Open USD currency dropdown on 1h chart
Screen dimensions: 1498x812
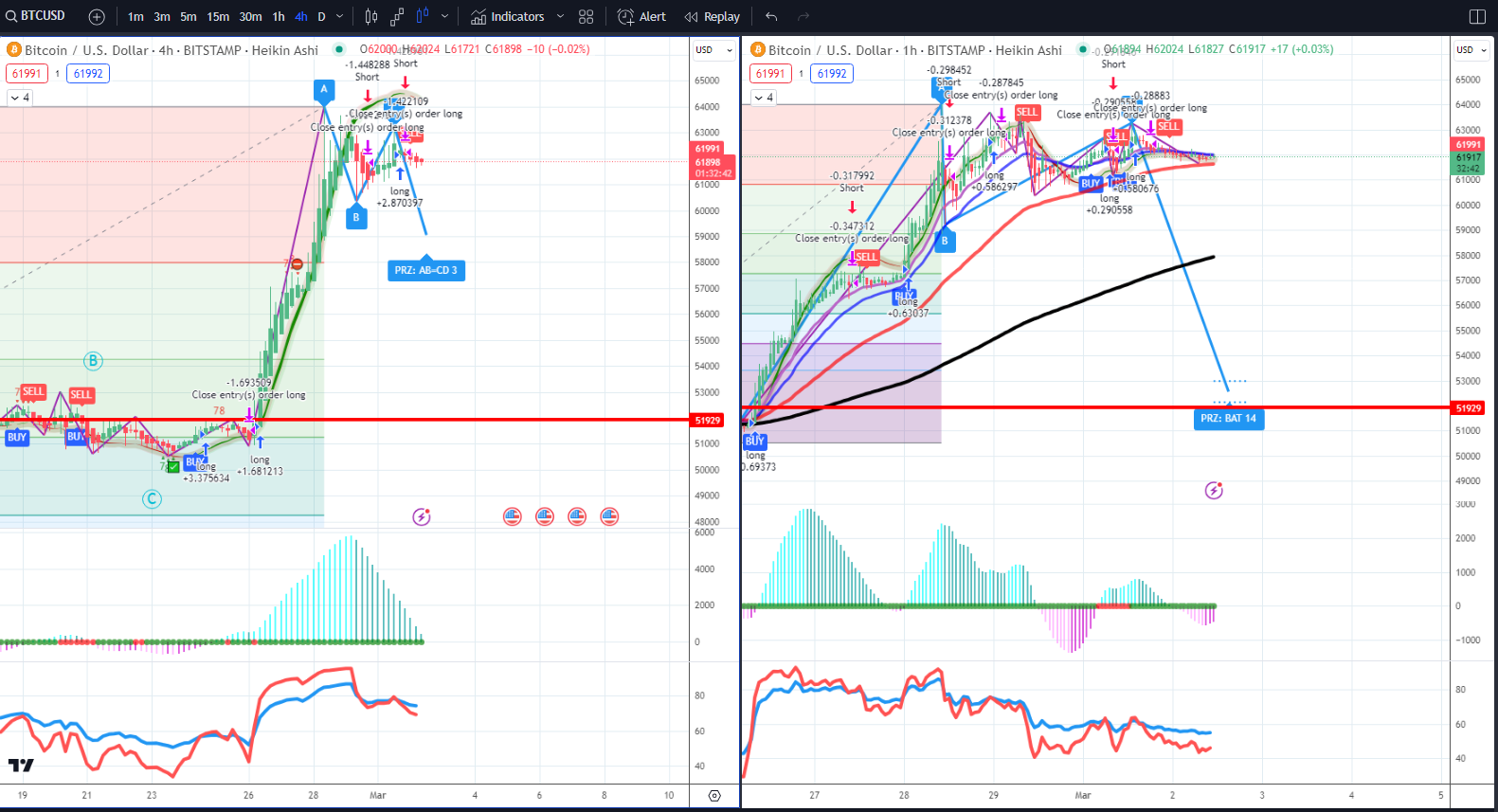click(1471, 49)
